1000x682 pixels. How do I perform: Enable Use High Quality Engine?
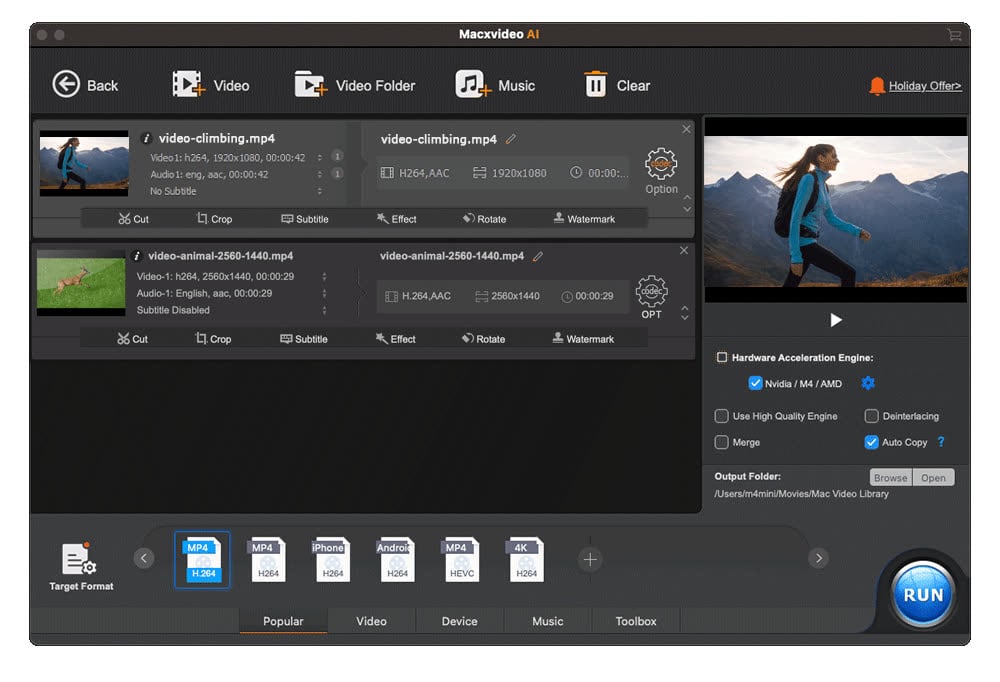click(x=721, y=416)
